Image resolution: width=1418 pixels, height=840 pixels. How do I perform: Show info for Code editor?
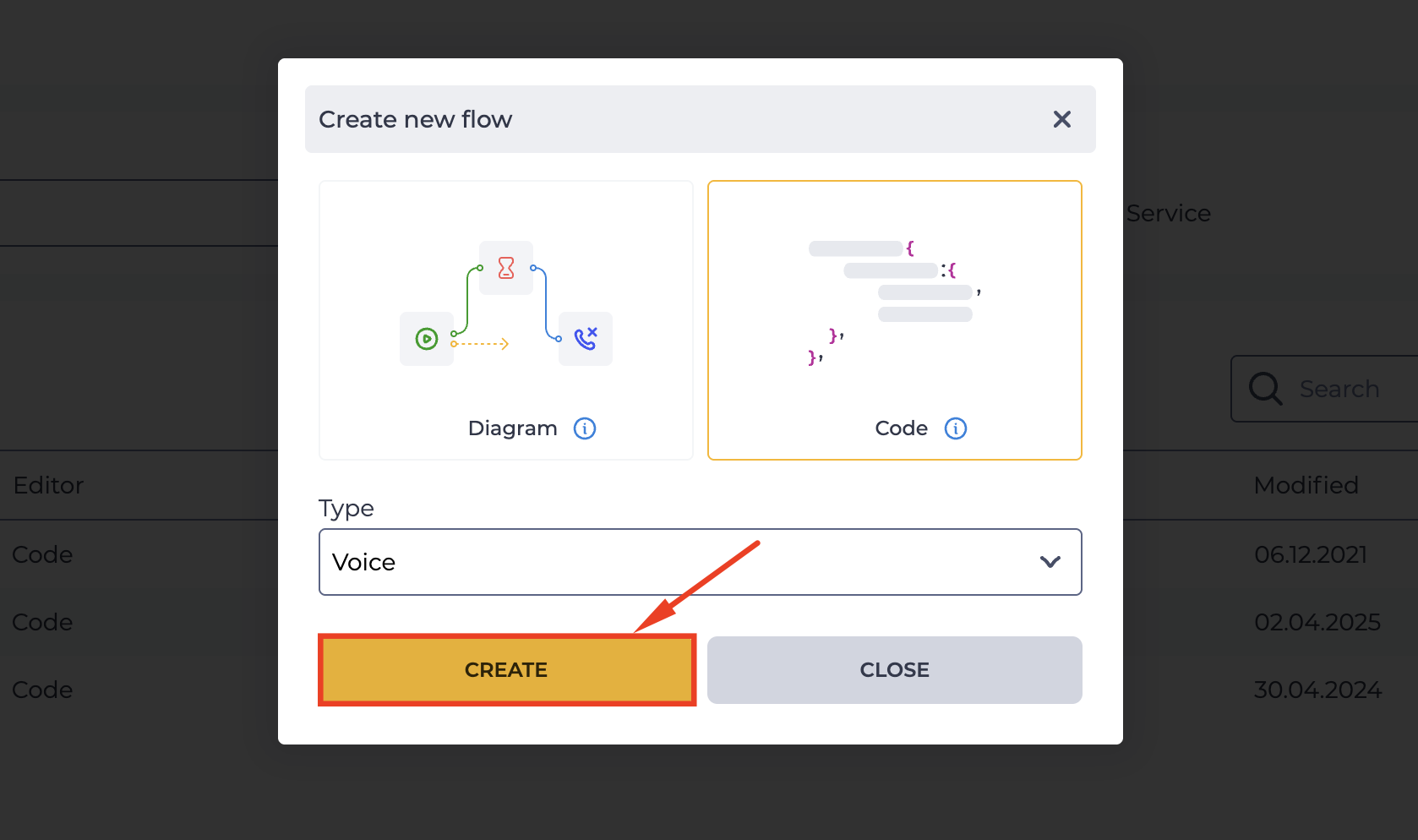pos(956,428)
